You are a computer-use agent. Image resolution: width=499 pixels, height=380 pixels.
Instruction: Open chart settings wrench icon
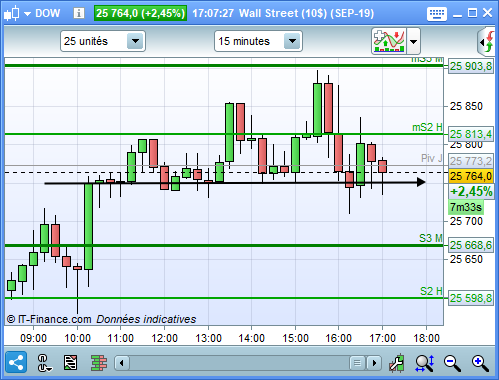pos(397,363)
